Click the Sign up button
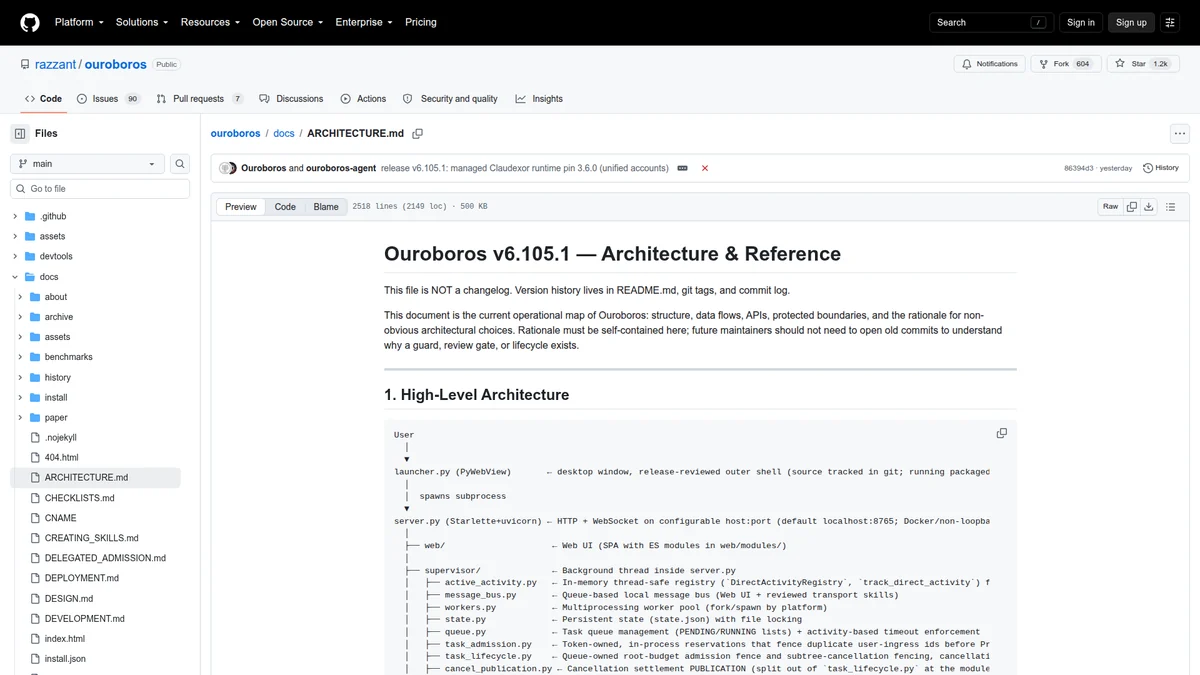The height and width of the screenshot is (675, 1200). tap(1131, 22)
